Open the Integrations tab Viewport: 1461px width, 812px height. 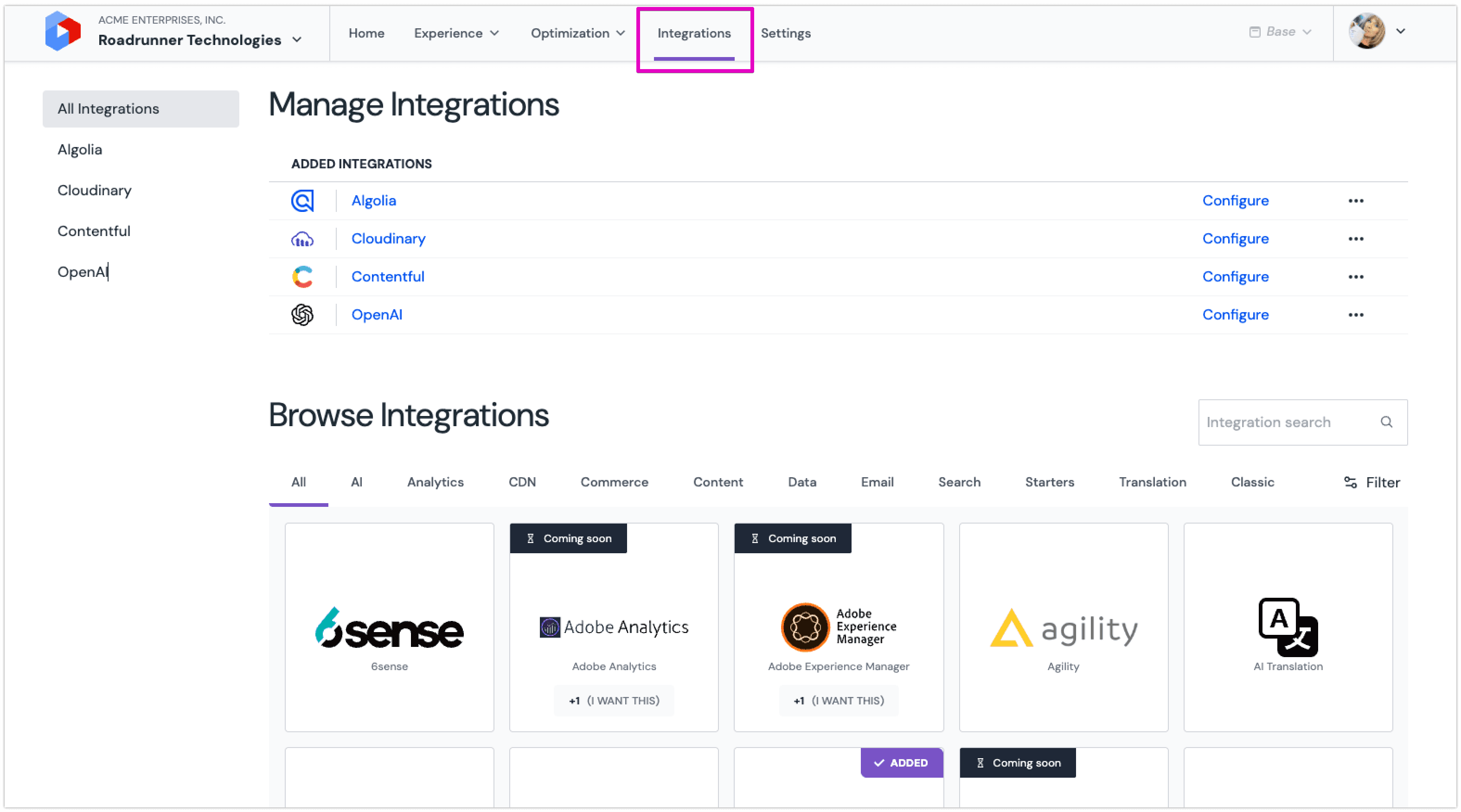click(x=694, y=33)
